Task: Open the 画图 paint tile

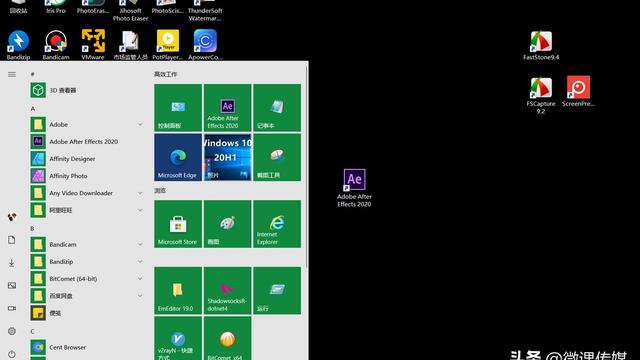Action: (x=227, y=224)
